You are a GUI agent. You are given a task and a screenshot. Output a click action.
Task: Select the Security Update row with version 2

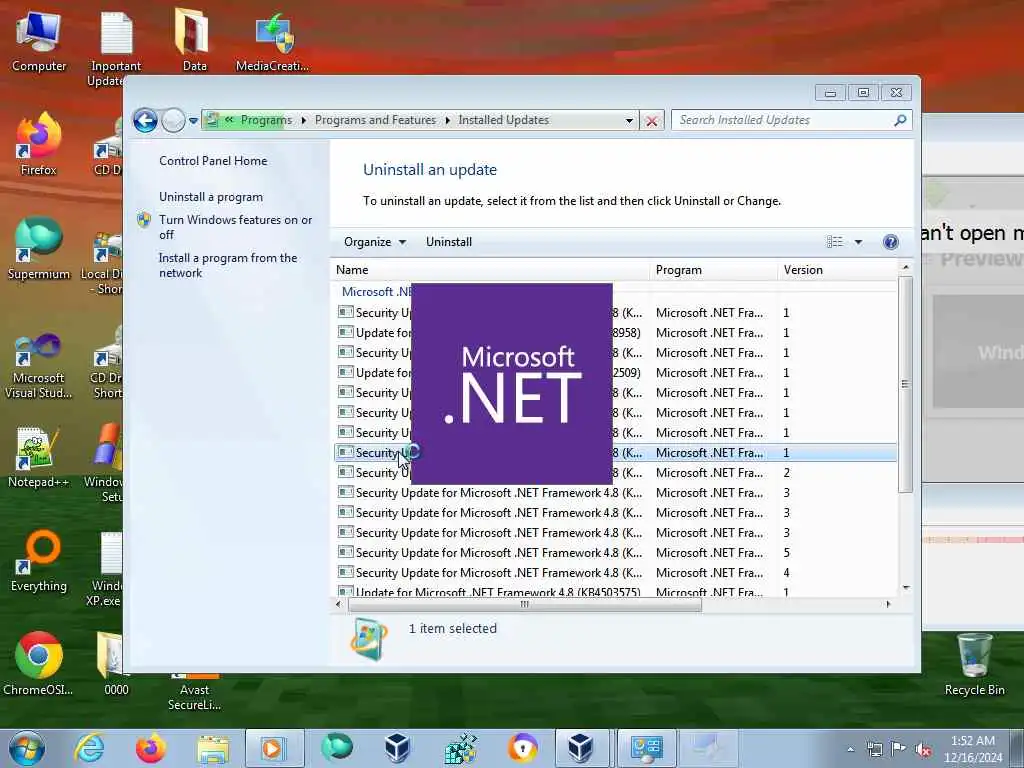(x=615, y=473)
